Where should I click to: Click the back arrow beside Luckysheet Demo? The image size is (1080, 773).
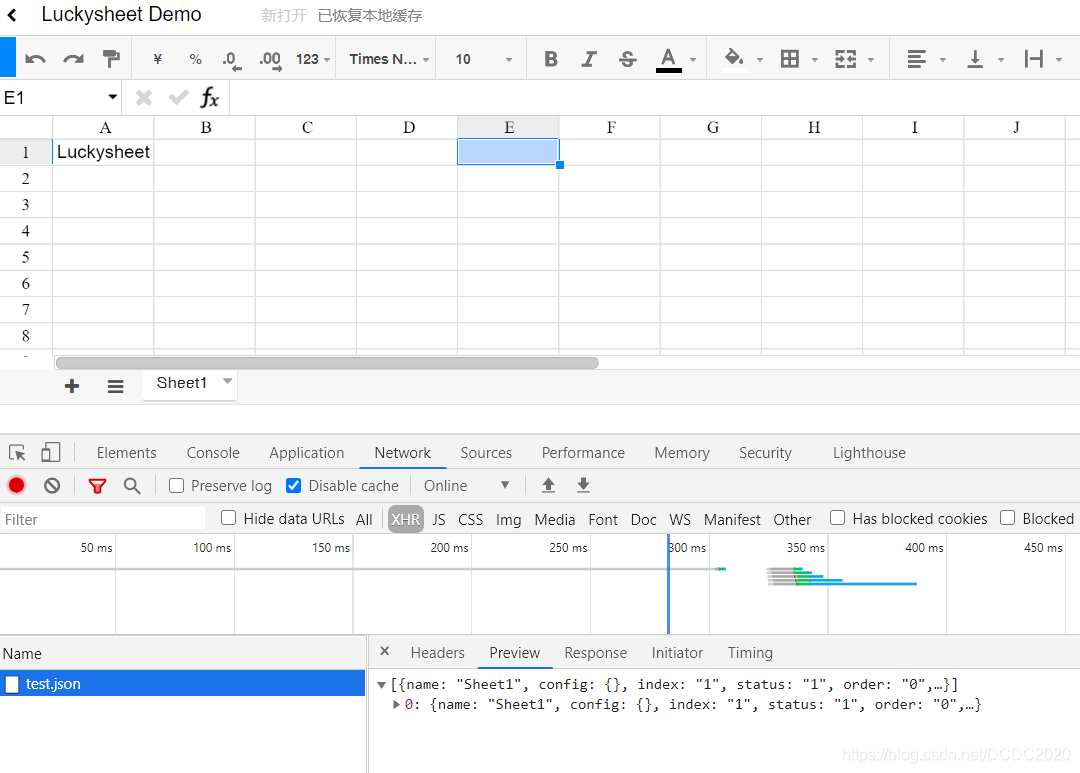pos(12,15)
